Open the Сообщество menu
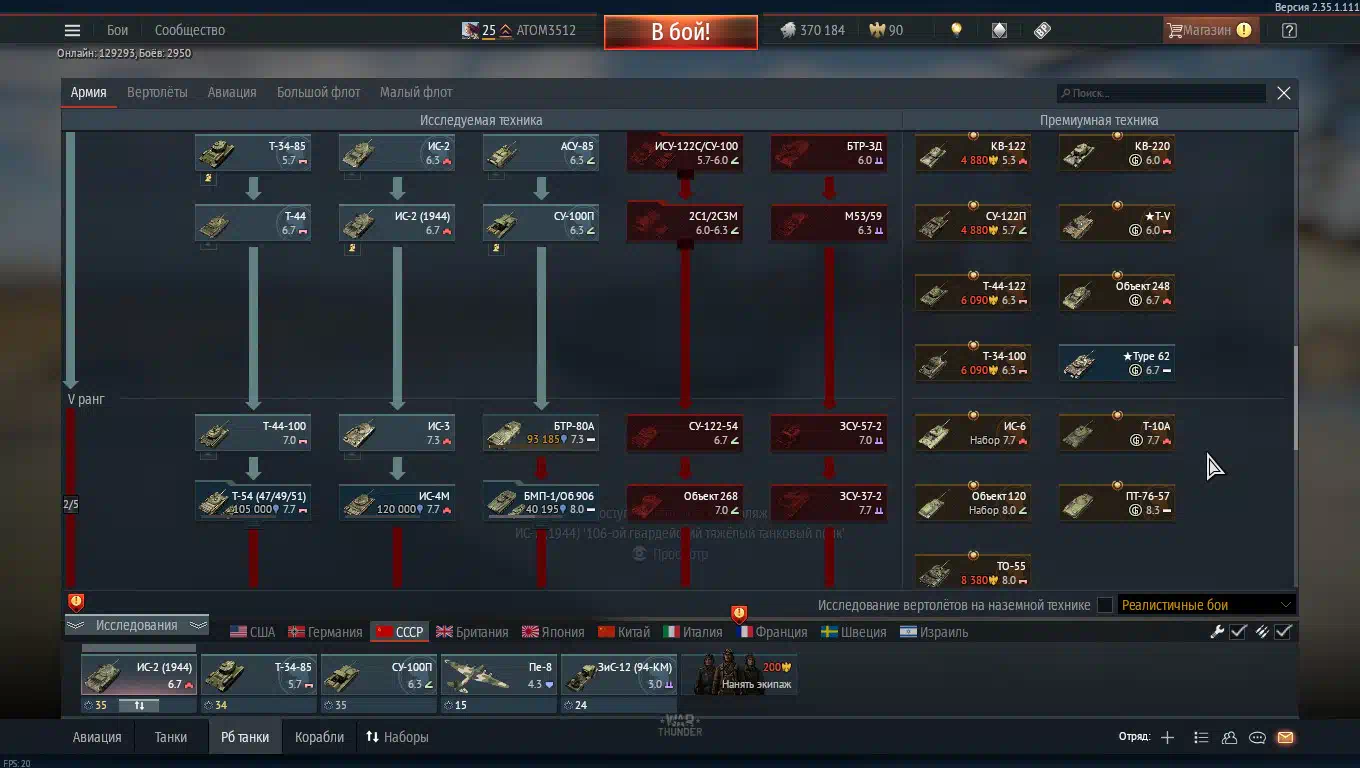 click(190, 30)
